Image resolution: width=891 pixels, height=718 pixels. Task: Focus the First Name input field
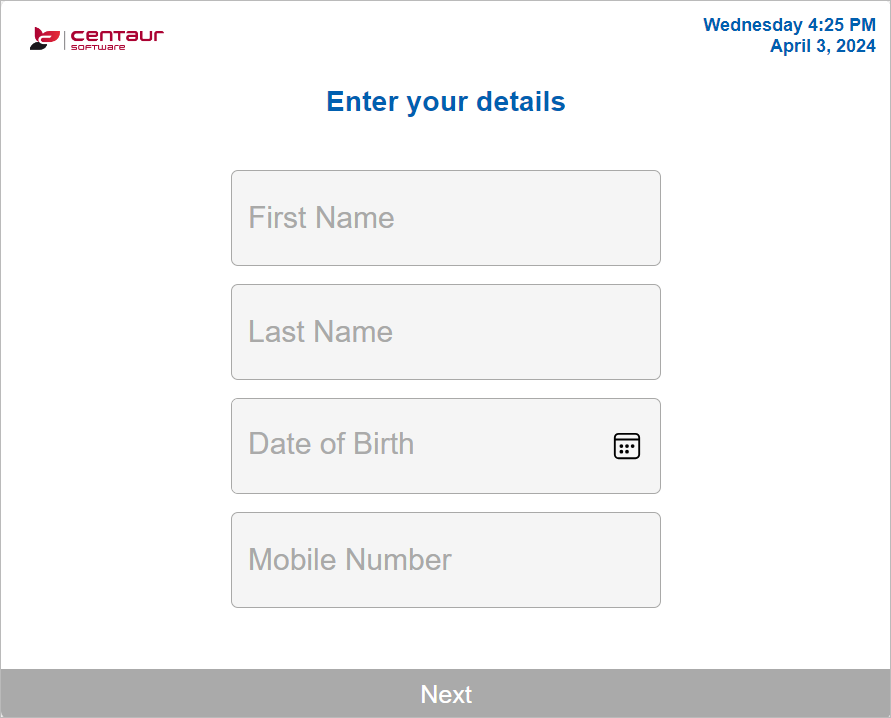445,218
